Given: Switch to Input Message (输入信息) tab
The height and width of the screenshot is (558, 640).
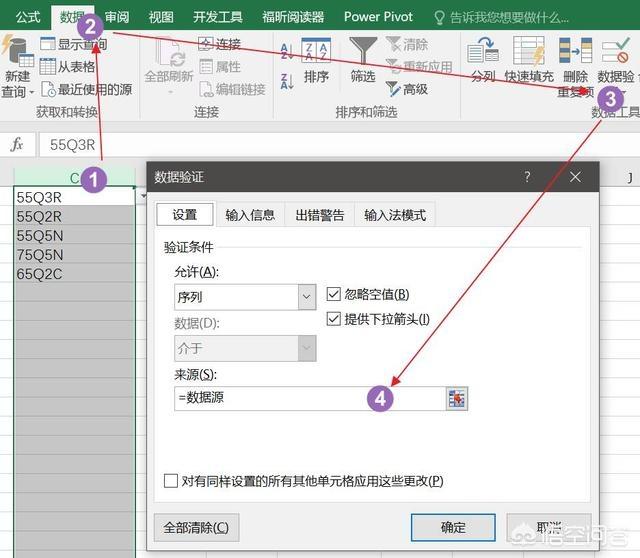Looking at the screenshot, I should pos(250,215).
